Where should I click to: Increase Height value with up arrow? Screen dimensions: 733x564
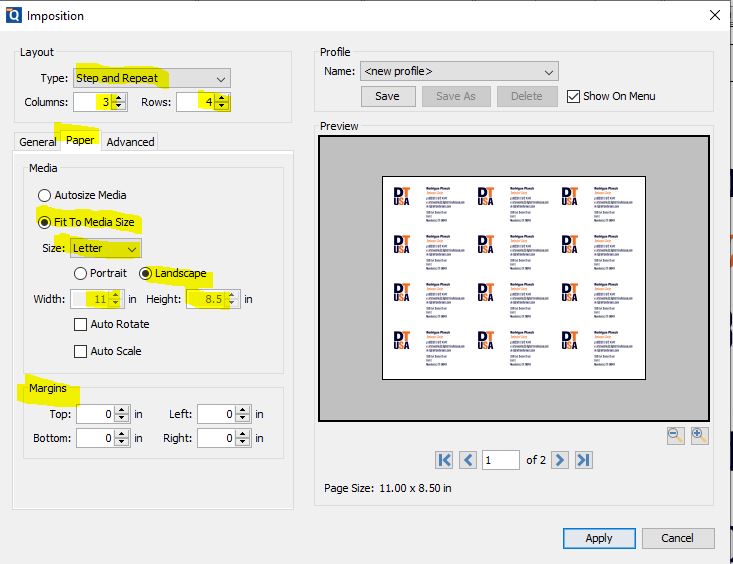tap(232, 295)
